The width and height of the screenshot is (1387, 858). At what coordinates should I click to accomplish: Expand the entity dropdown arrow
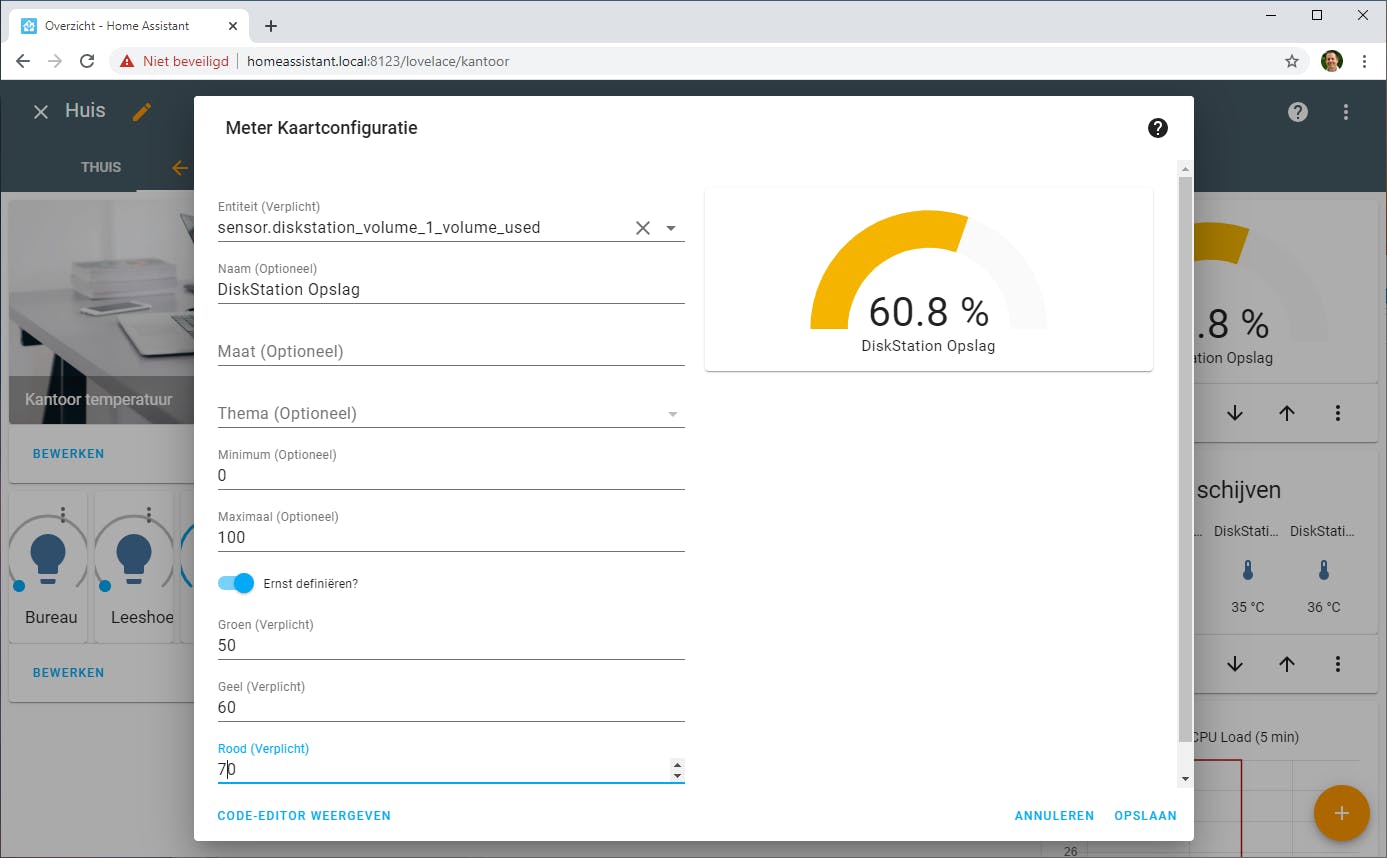pos(671,228)
